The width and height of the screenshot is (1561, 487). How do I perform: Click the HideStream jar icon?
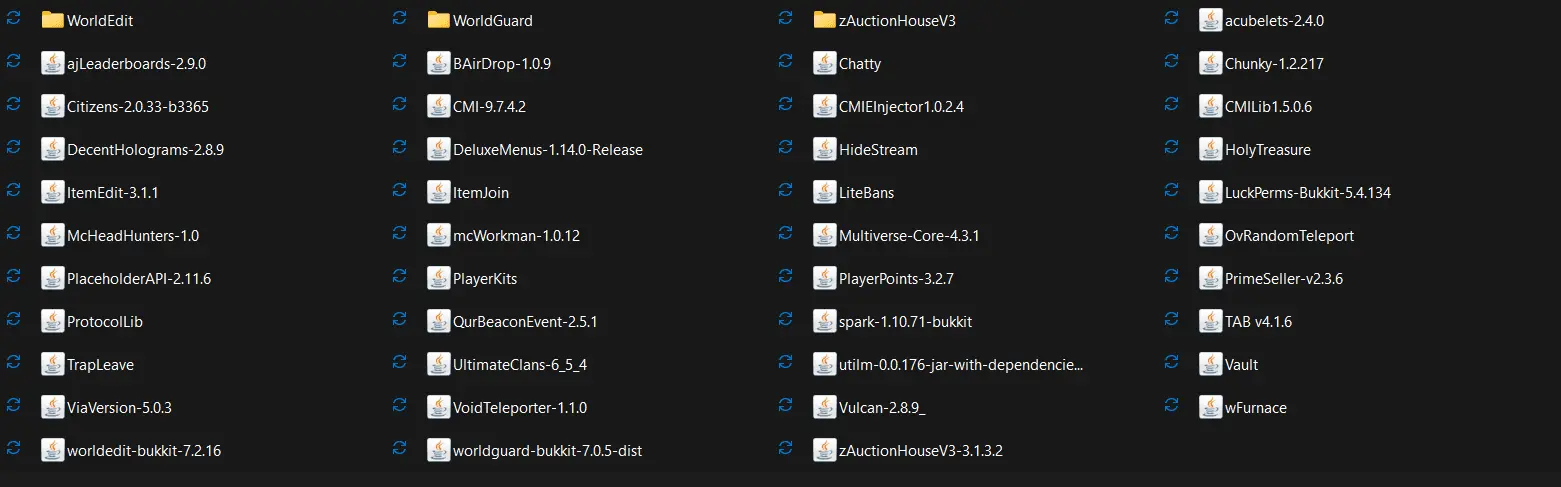[825, 149]
